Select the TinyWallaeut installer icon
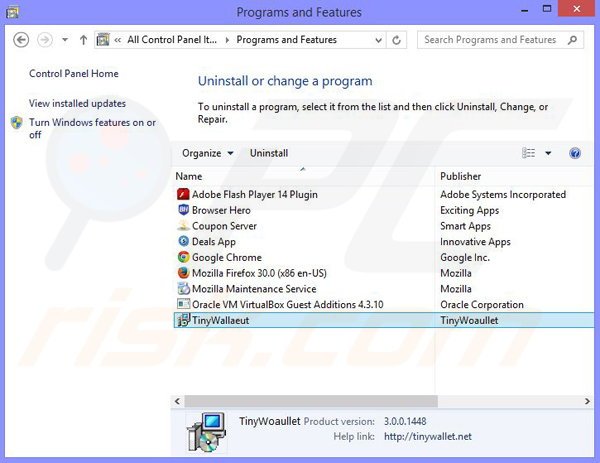Image resolution: width=600 pixels, height=463 pixels. tap(183, 320)
